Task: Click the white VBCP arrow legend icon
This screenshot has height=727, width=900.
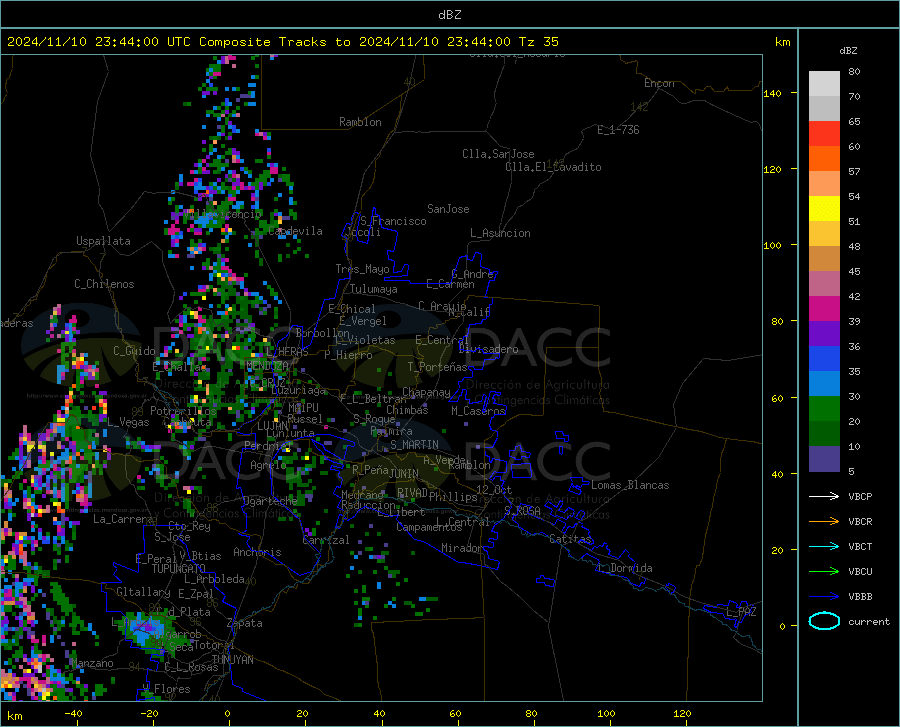Action: (x=824, y=496)
